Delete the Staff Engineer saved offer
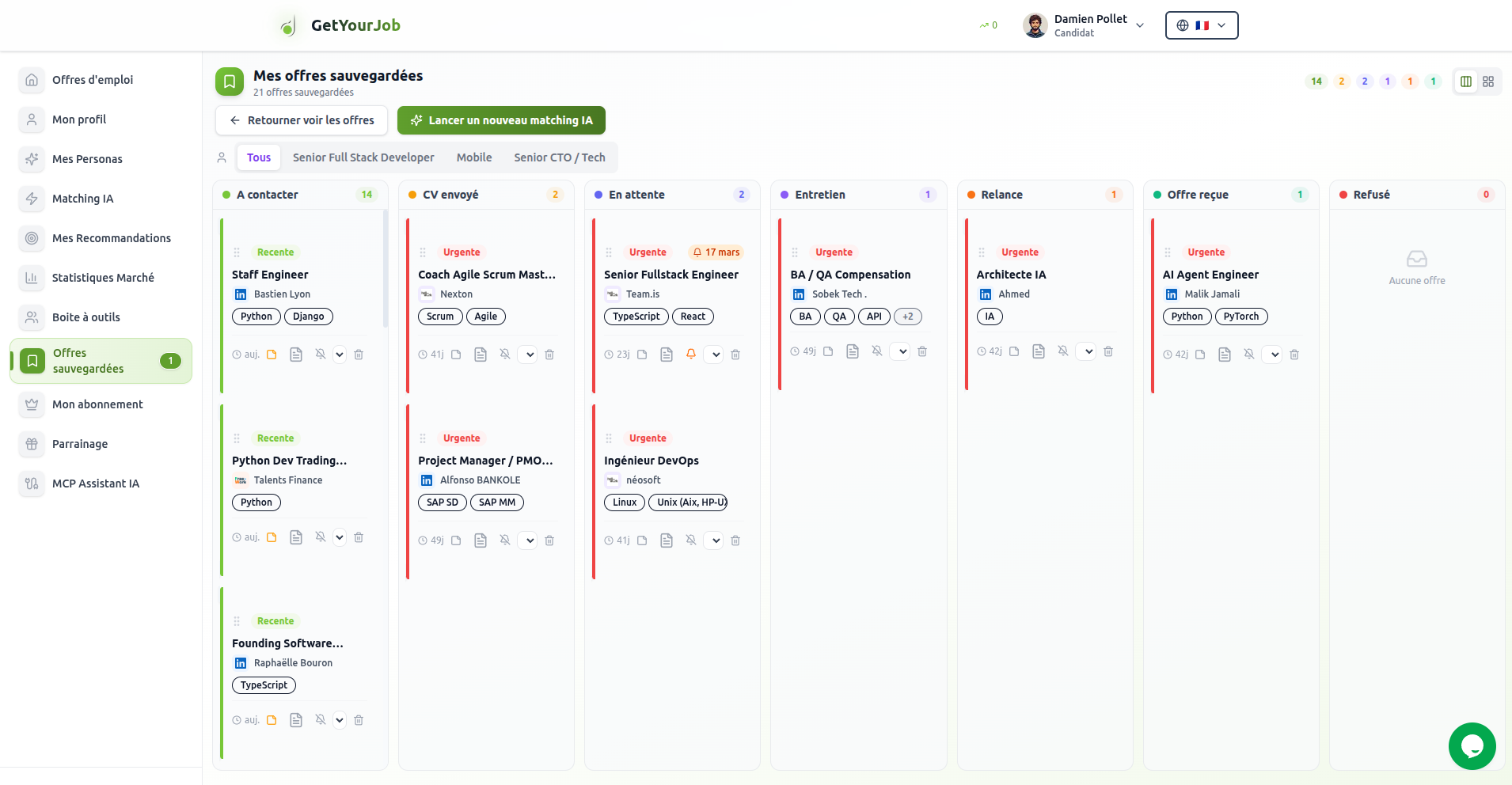Viewport: 1512px width, 785px height. coord(359,355)
